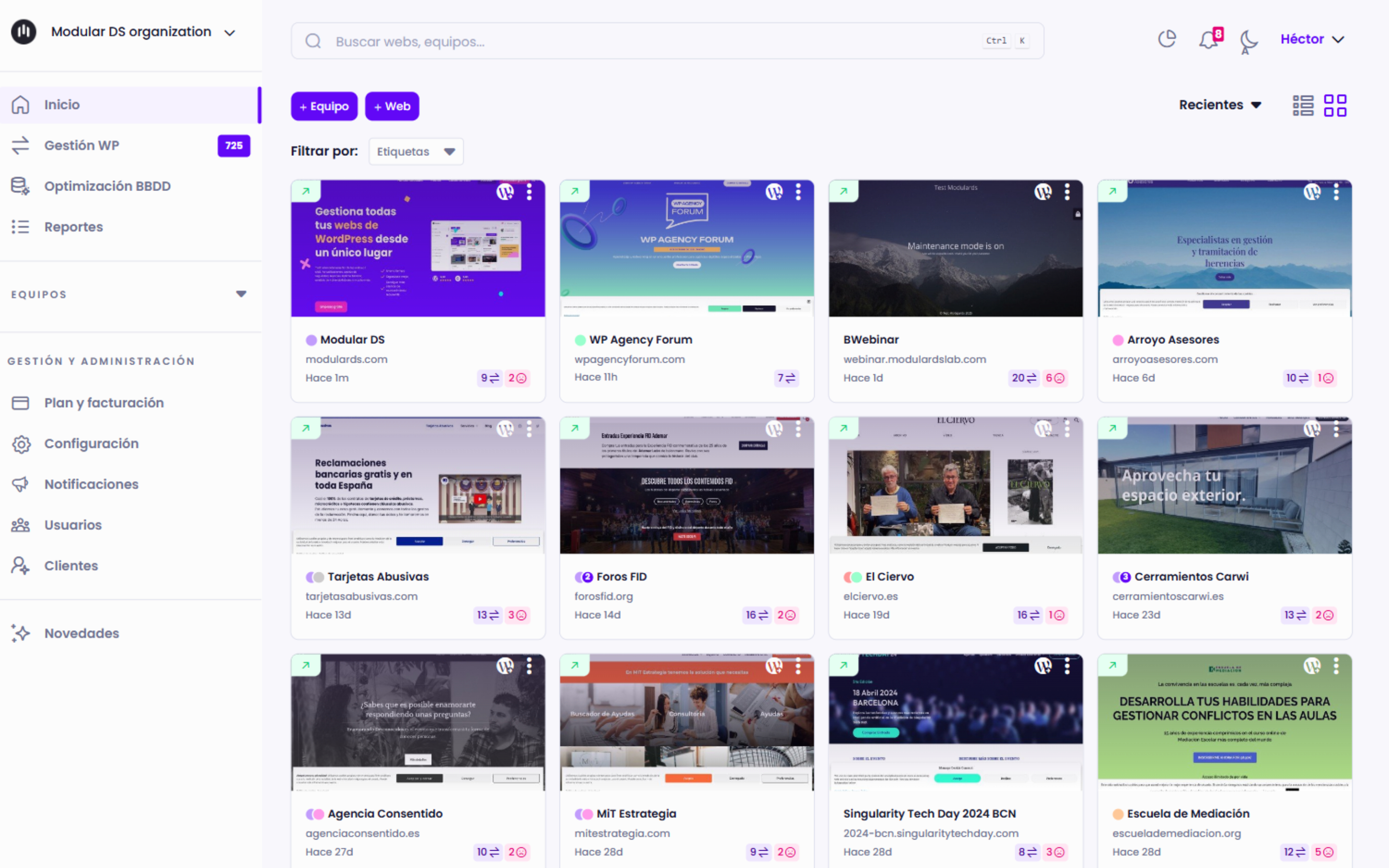Switch to list view layout

pos(1303,105)
